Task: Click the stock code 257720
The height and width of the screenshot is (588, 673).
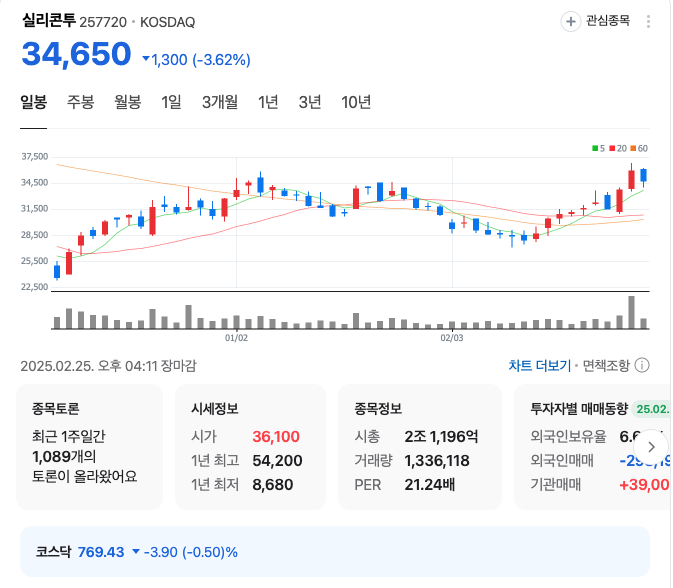Action: [103, 22]
